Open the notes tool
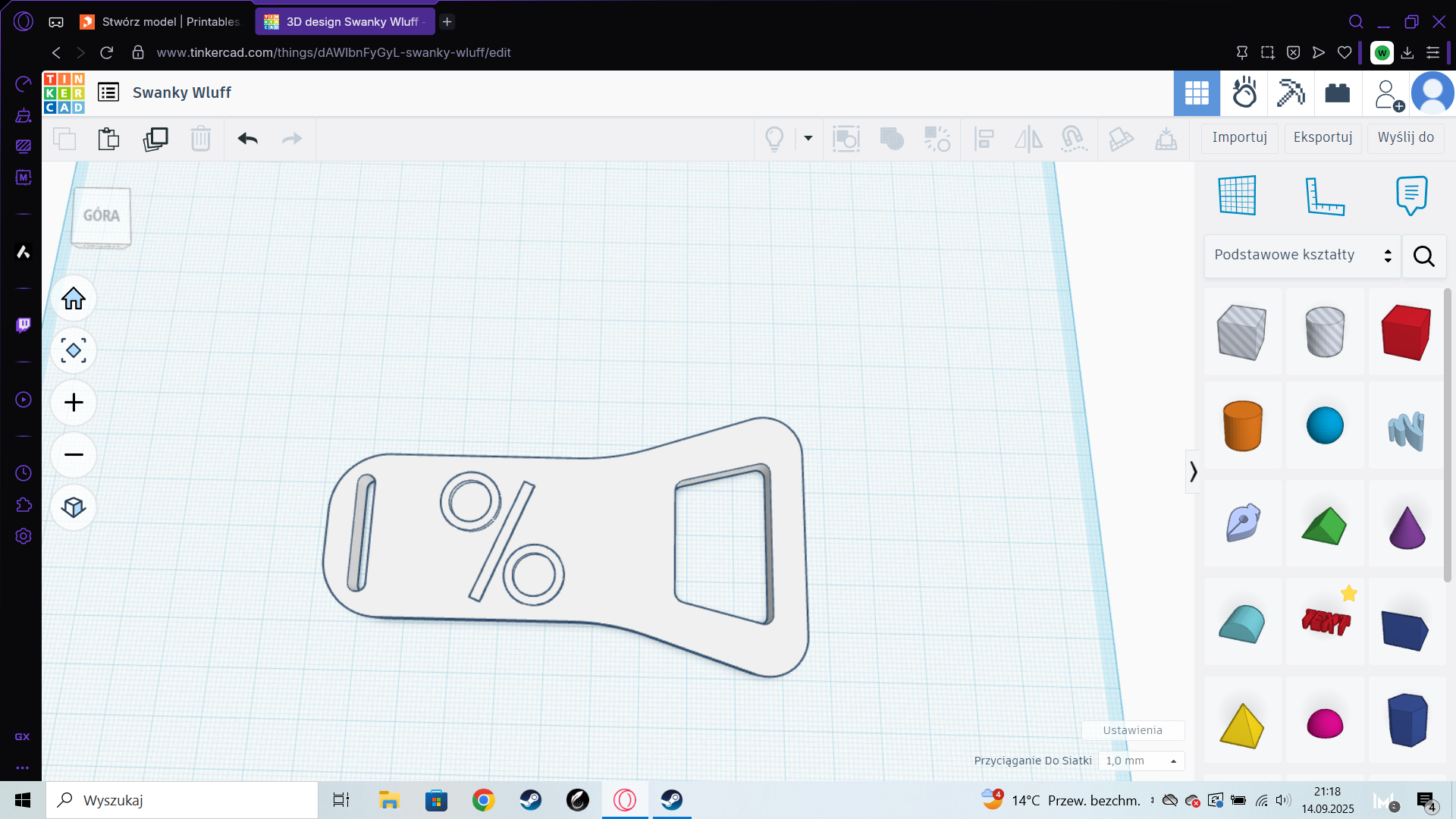 pyautogui.click(x=1411, y=196)
